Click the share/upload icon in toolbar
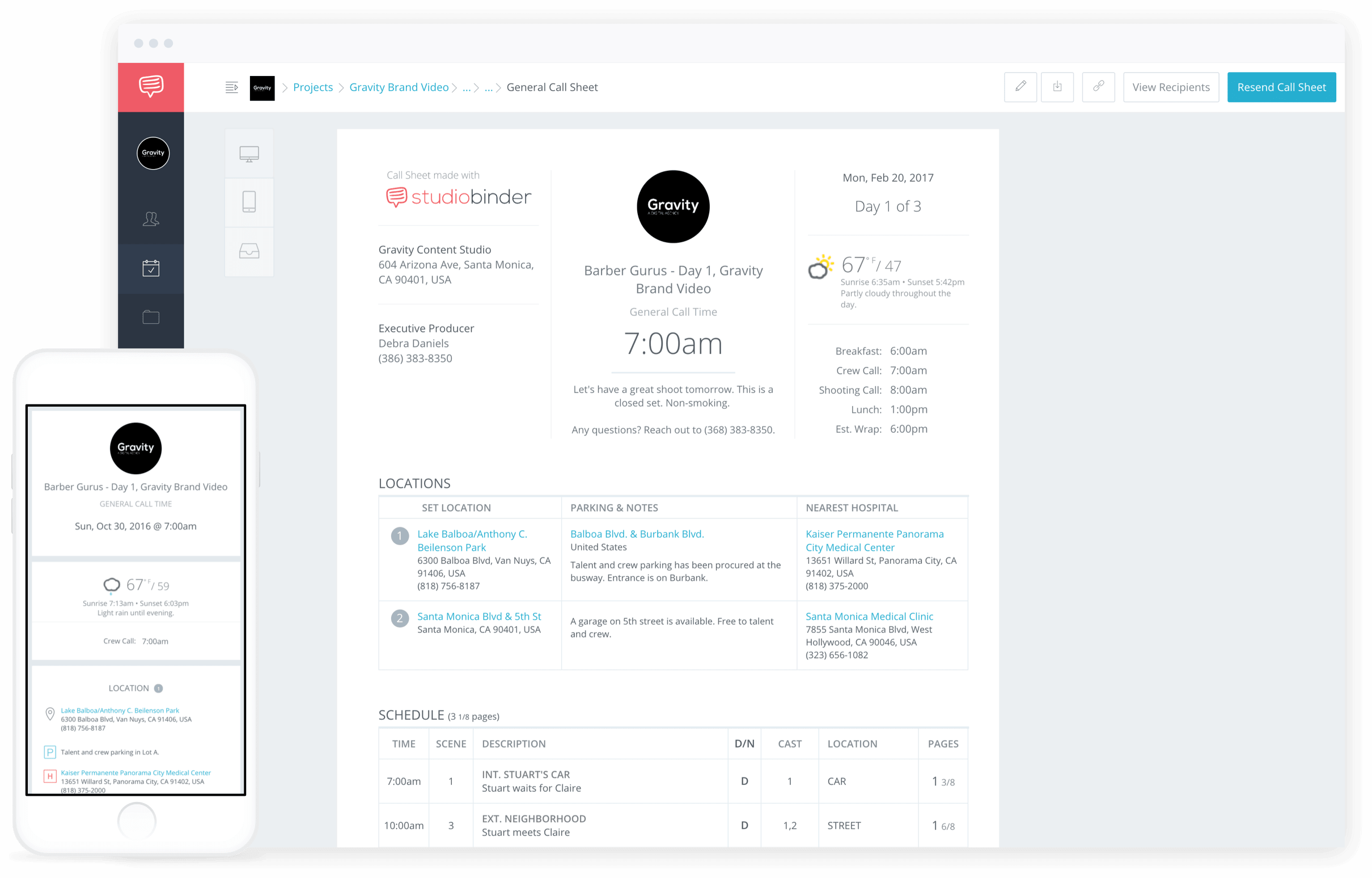Image resolution: width=1372 pixels, height=878 pixels. pos(1060,87)
